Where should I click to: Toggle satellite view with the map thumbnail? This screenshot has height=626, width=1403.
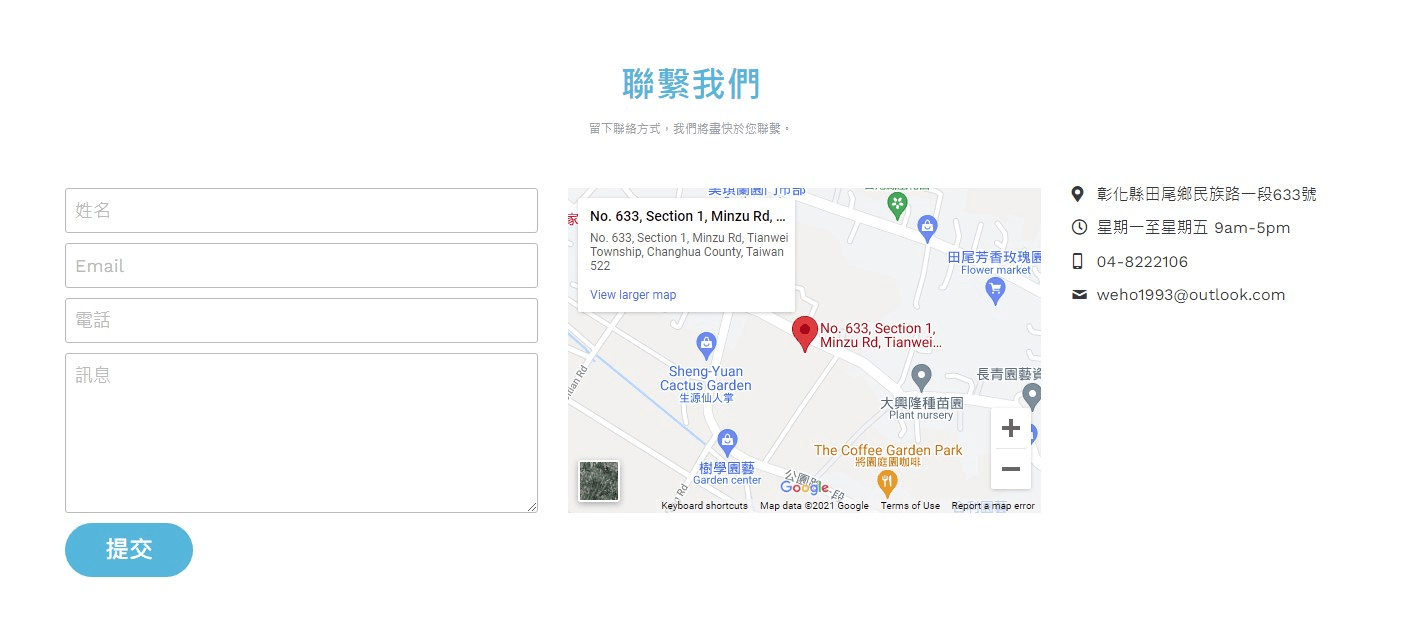click(x=598, y=481)
